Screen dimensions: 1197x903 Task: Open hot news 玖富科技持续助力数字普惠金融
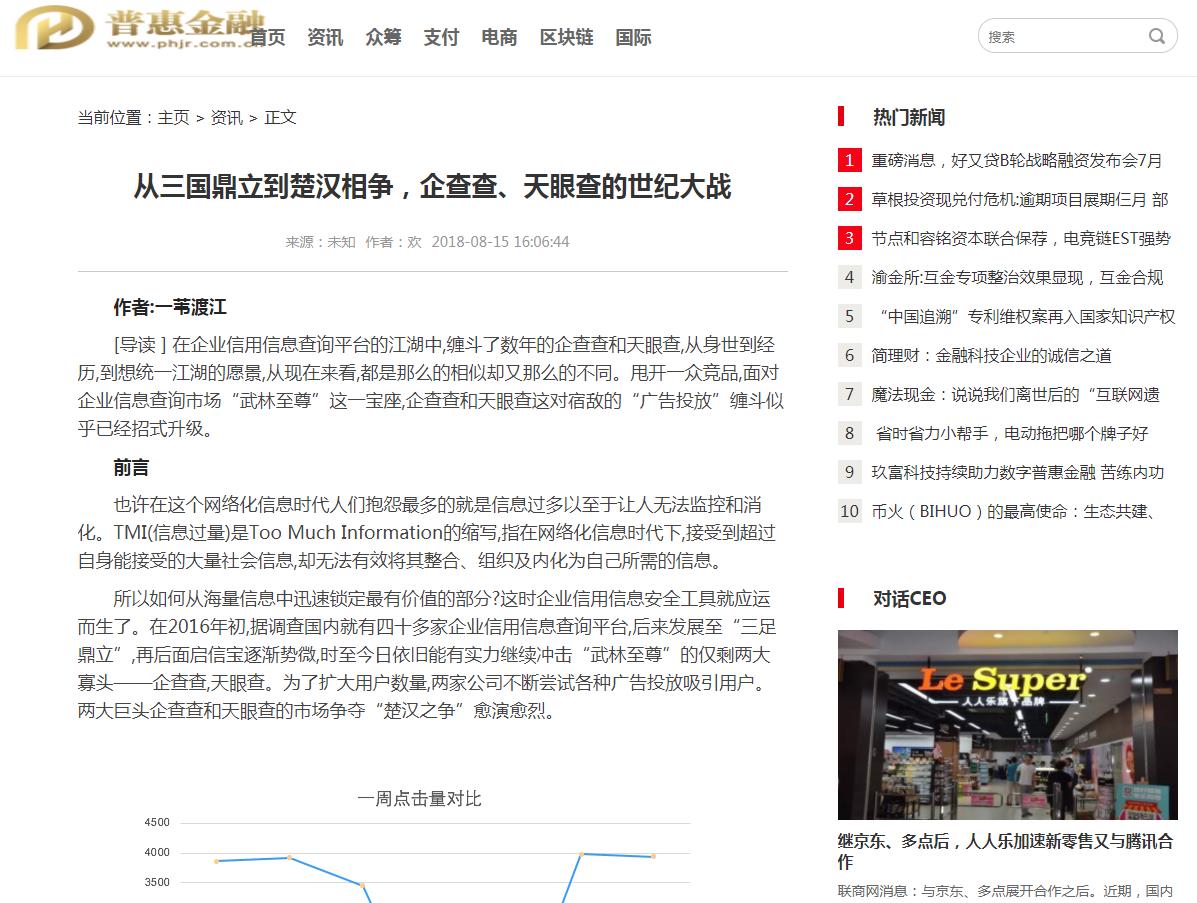coord(1018,472)
